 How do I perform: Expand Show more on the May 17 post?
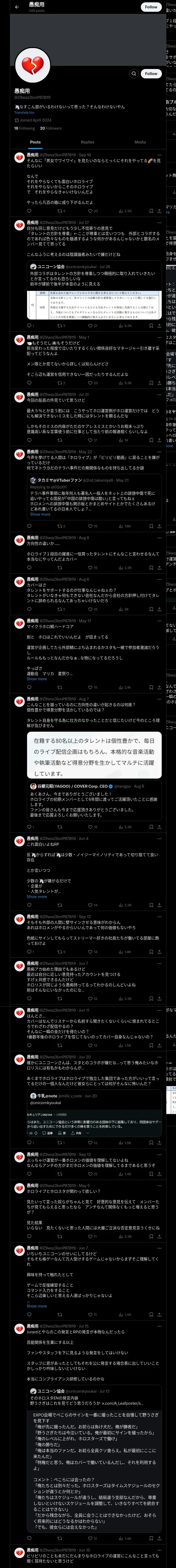[x=37, y=679]
